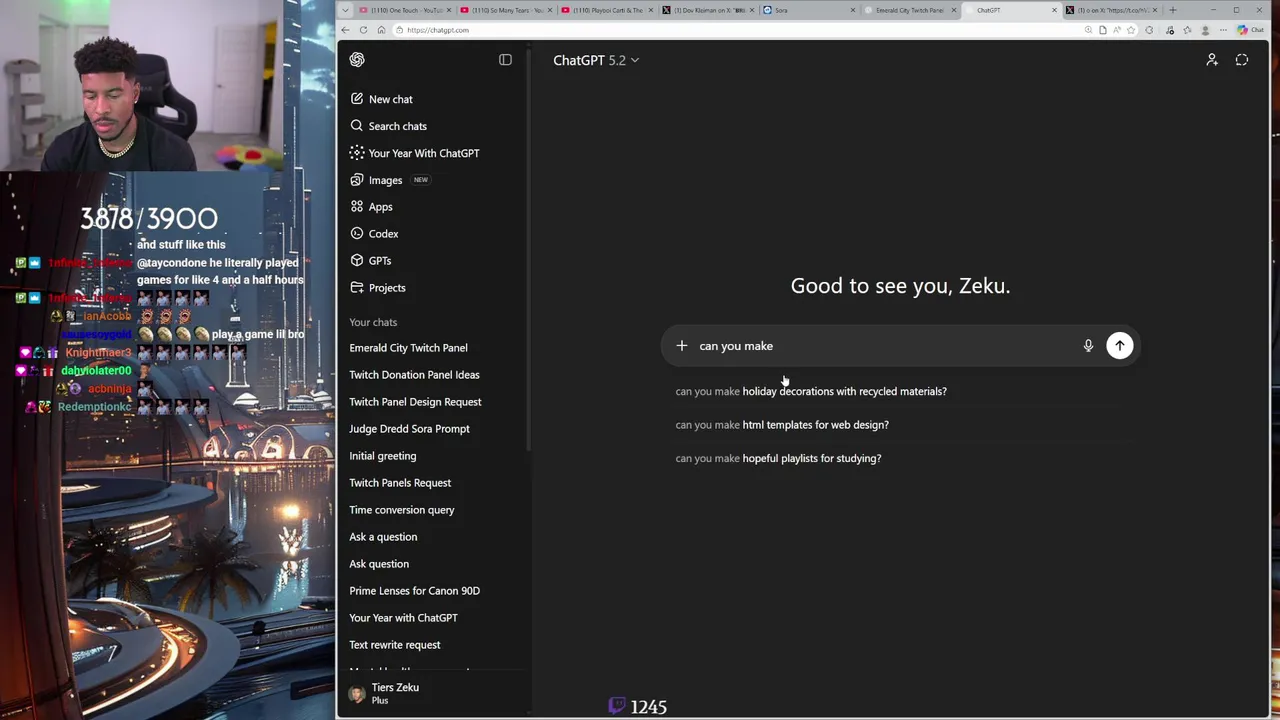Collapse the Your chats section header
The height and width of the screenshot is (720, 1280).
[x=373, y=322]
